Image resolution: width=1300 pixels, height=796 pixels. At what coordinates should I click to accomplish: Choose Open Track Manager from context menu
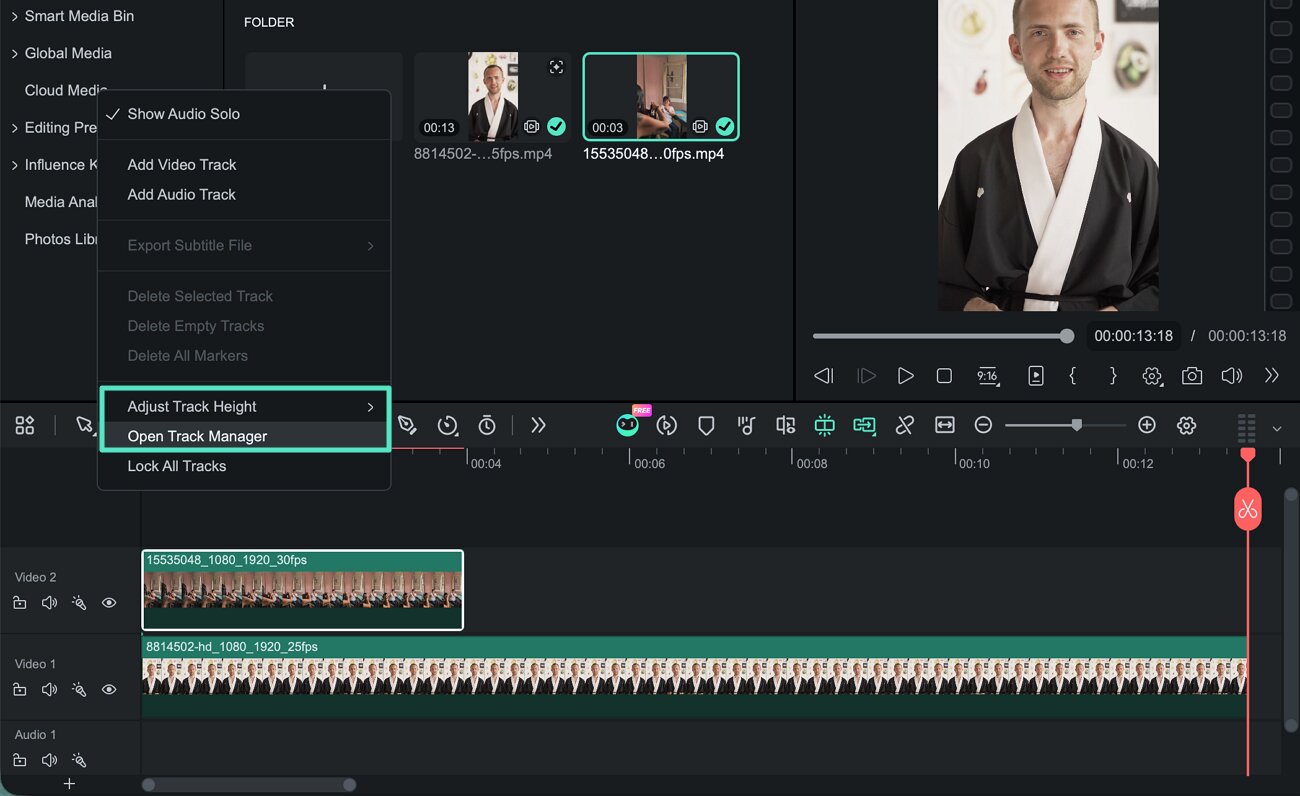pyautogui.click(x=244, y=436)
